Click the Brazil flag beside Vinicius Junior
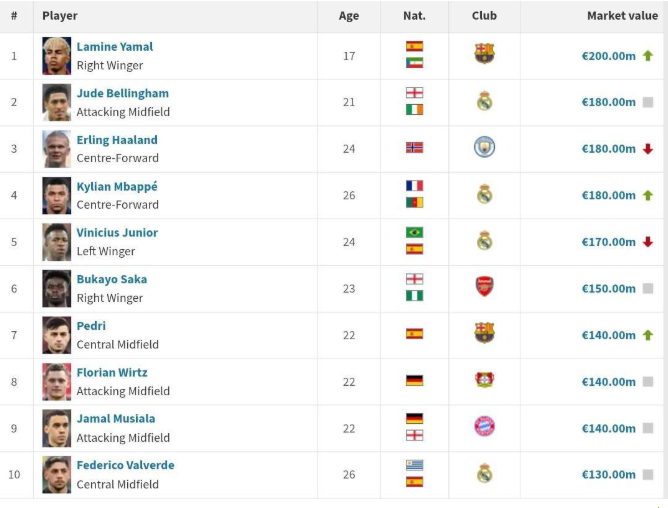Screen dimensions: 668x508 (x=414, y=233)
